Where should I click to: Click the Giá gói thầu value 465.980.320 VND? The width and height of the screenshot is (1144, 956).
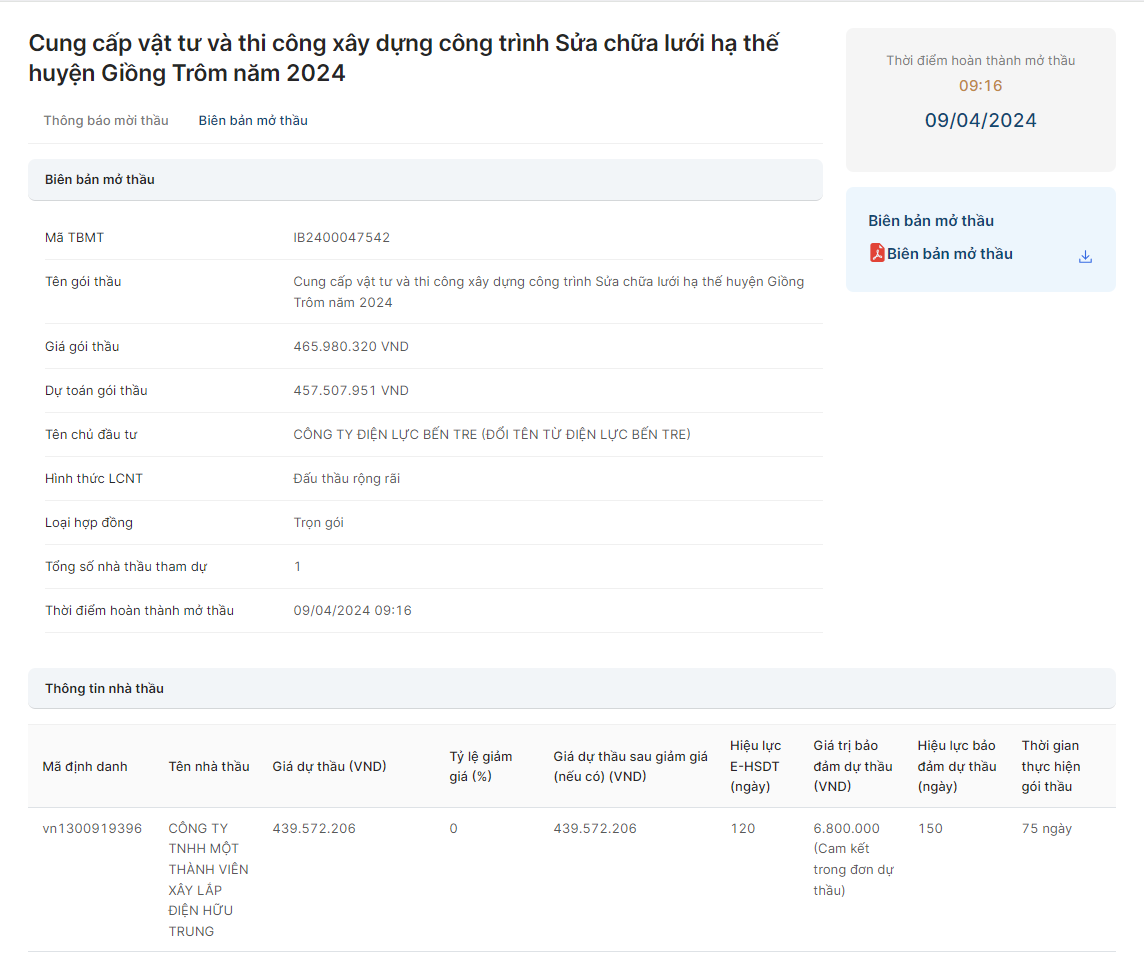(x=351, y=347)
